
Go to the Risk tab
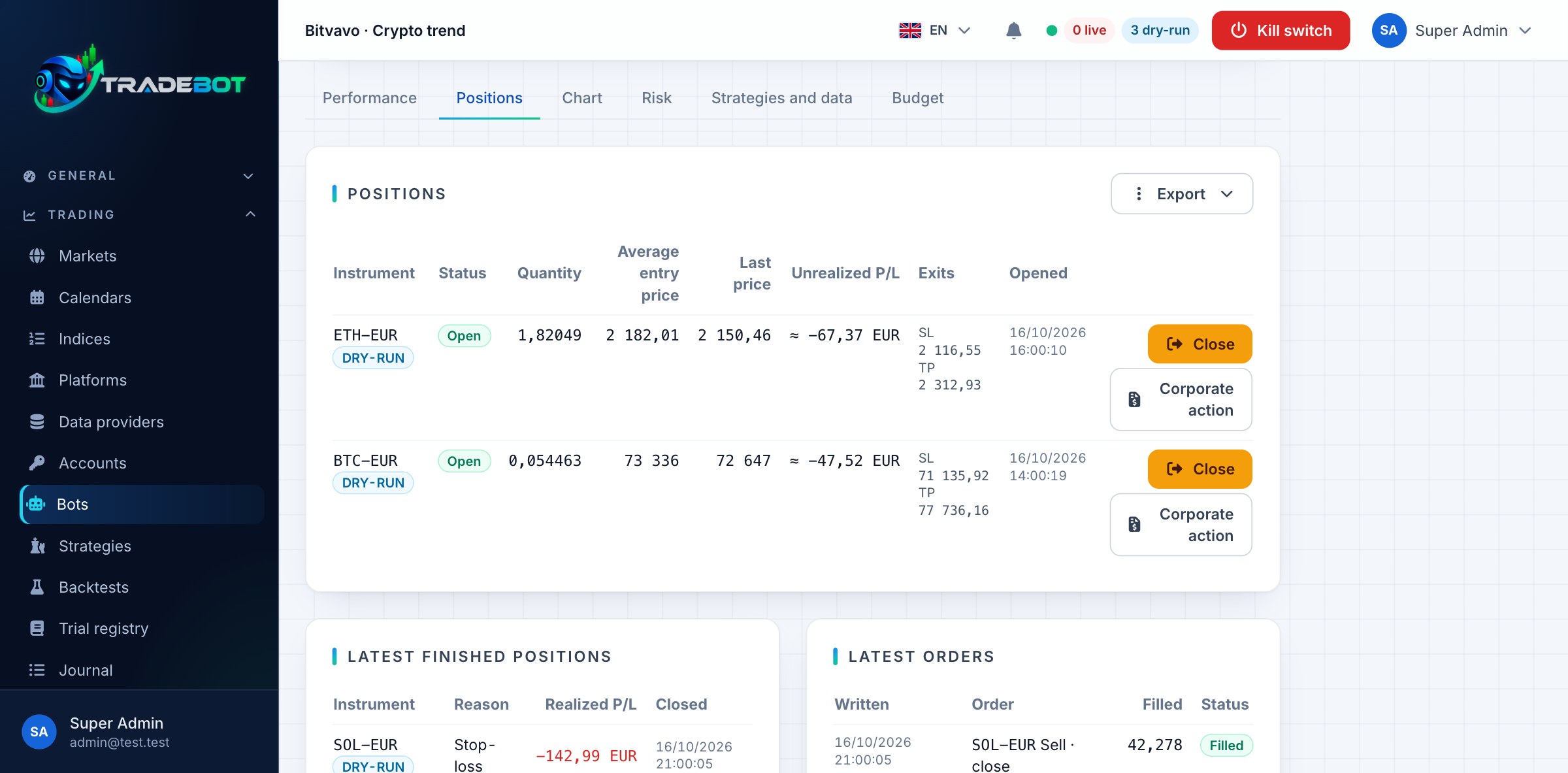click(x=657, y=98)
